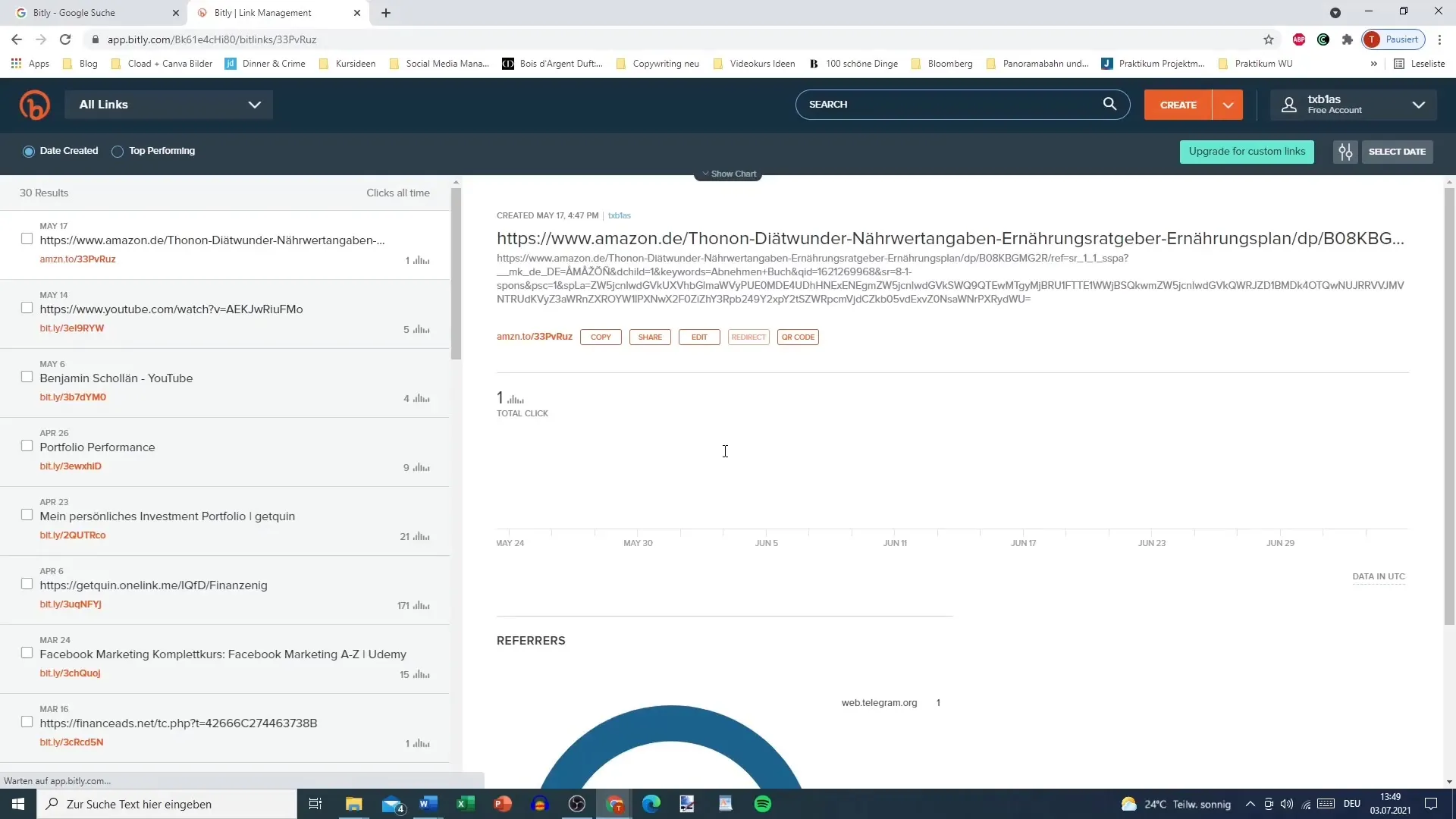Click stats icon for Portfolio Performance row
This screenshot has height=819, width=1456.
422,468
